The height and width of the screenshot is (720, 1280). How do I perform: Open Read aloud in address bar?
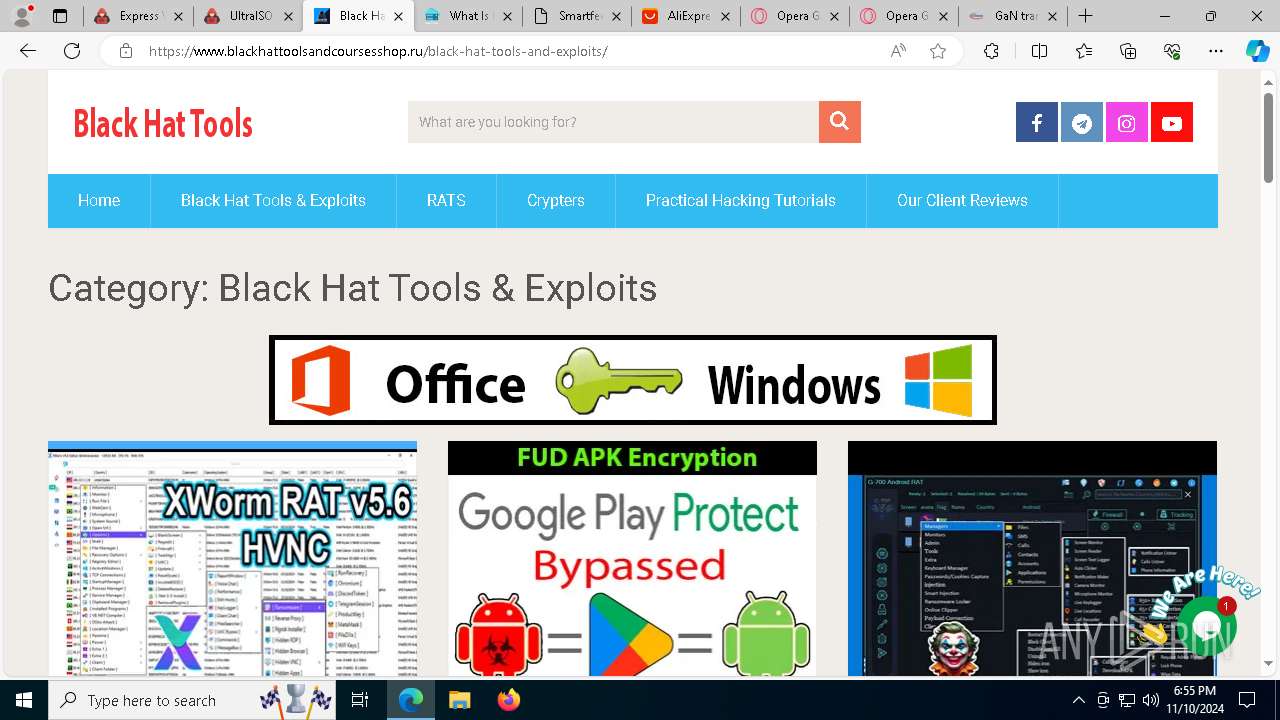pyautogui.click(x=898, y=51)
